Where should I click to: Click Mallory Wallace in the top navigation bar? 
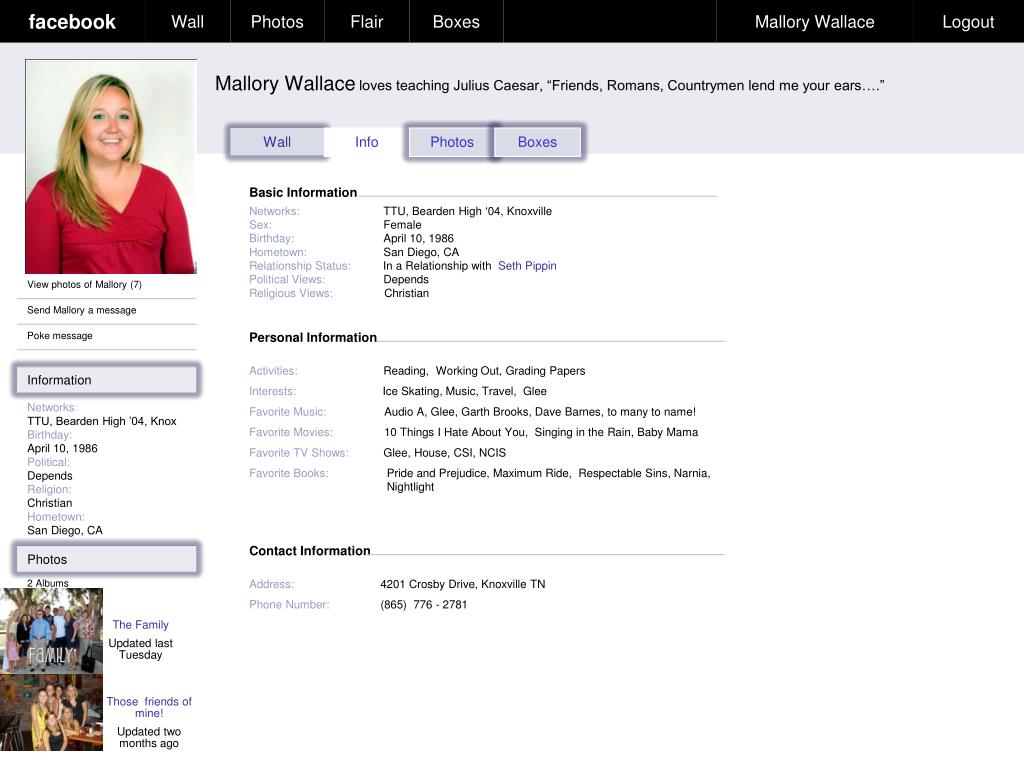click(814, 22)
